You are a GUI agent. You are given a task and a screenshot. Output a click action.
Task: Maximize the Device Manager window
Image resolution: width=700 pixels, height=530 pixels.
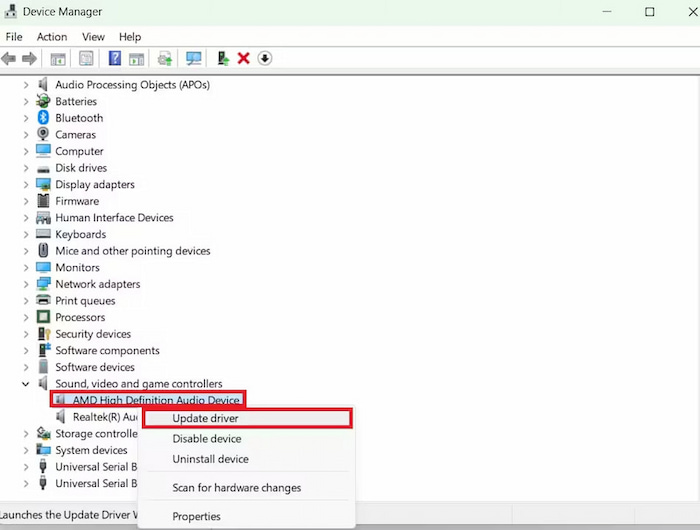tap(650, 12)
